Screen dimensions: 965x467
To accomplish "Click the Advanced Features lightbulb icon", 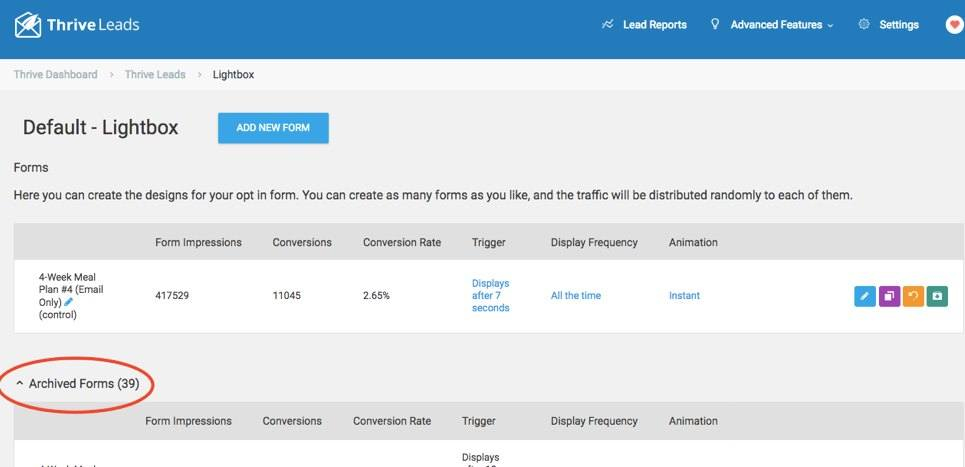I will [715, 24].
